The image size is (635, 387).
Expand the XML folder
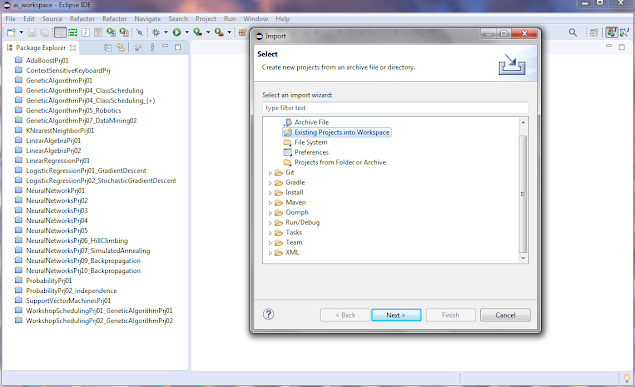click(x=271, y=253)
